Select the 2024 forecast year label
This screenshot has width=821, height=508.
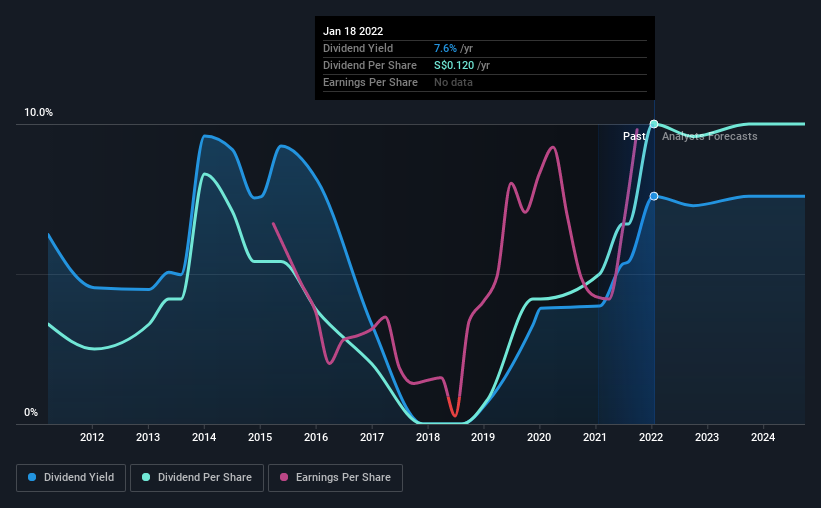[763, 437]
